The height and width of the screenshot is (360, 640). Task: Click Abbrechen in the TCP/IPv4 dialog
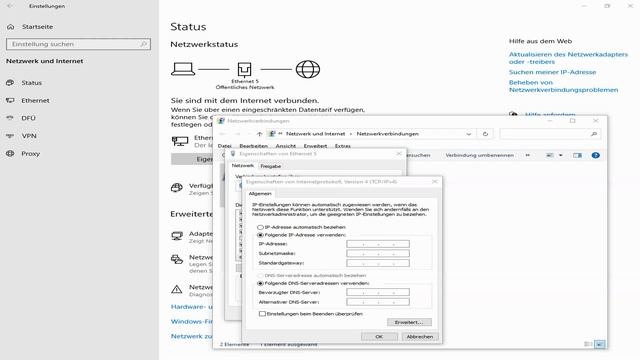[x=420, y=337]
